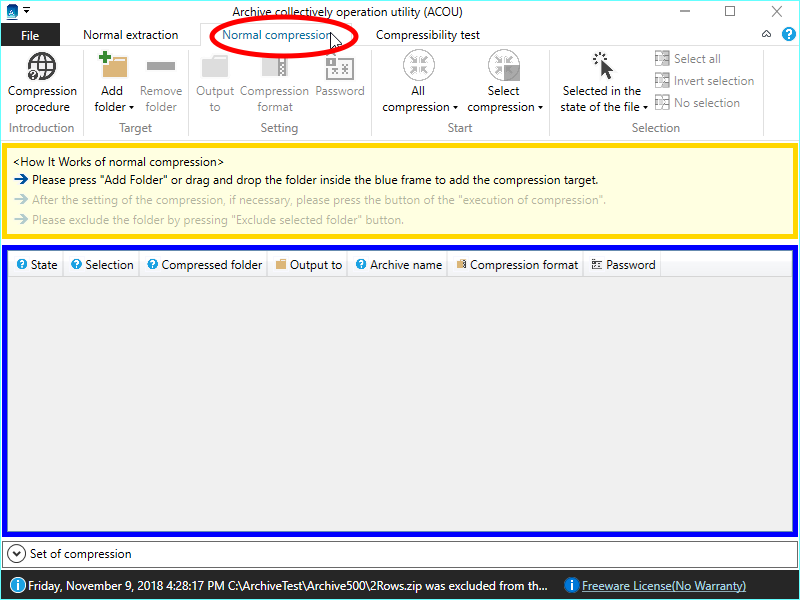Open the Compressibility test tab
Image resolution: width=800 pixels, height=600 pixels.
427,35
